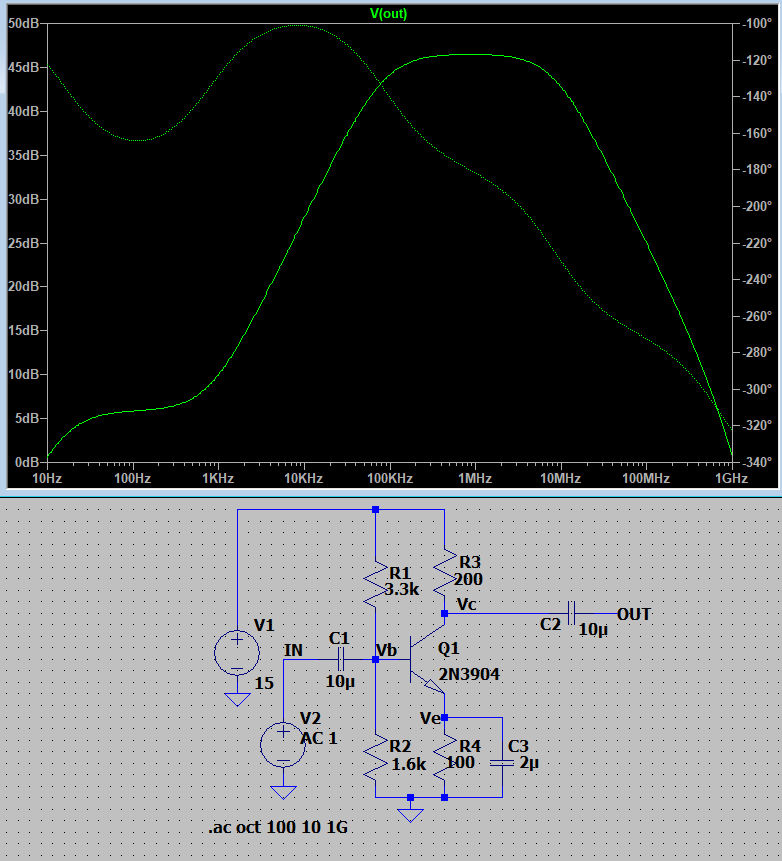Image resolution: width=782 pixels, height=861 pixels.
Task: Click the 2N3904 transistor model text
Action: pos(467,675)
